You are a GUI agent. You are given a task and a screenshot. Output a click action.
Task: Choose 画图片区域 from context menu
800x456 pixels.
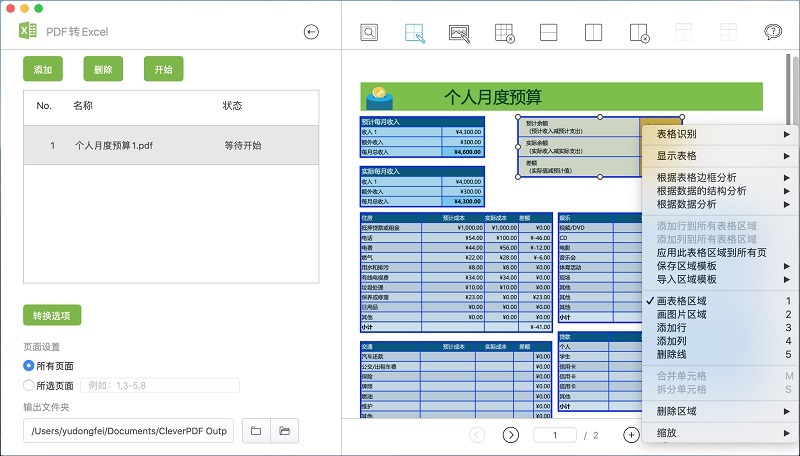pyautogui.click(x=720, y=314)
